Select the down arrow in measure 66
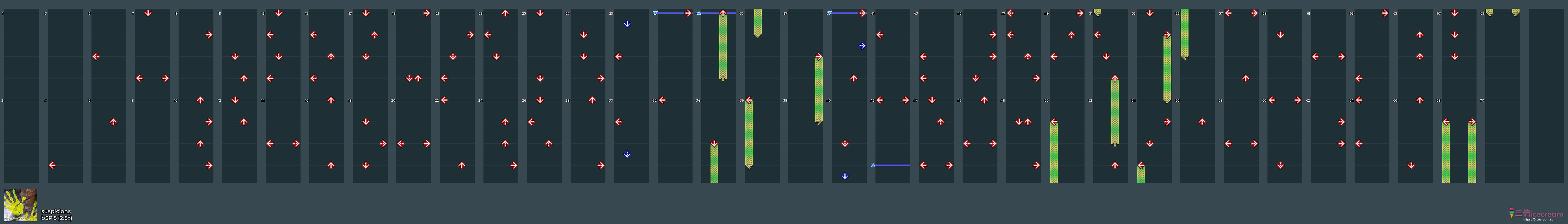 [1411, 165]
